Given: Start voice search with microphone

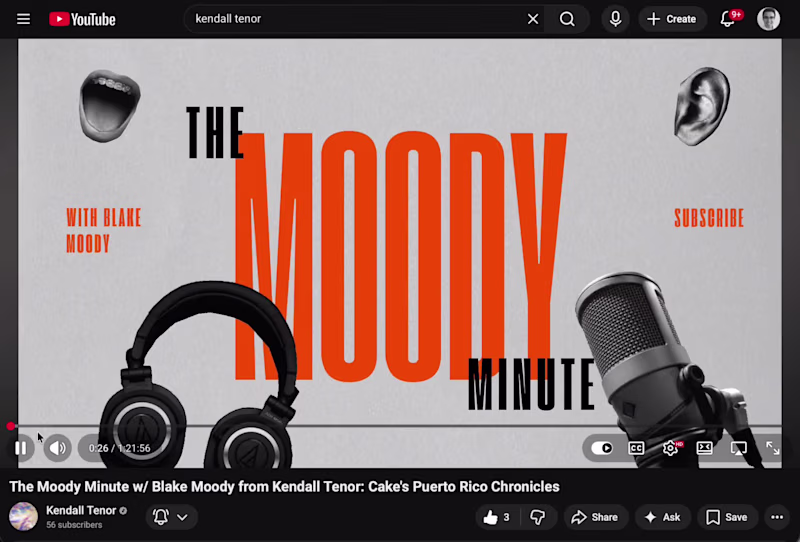Looking at the screenshot, I should pyautogui.click(x=615, y=19).
